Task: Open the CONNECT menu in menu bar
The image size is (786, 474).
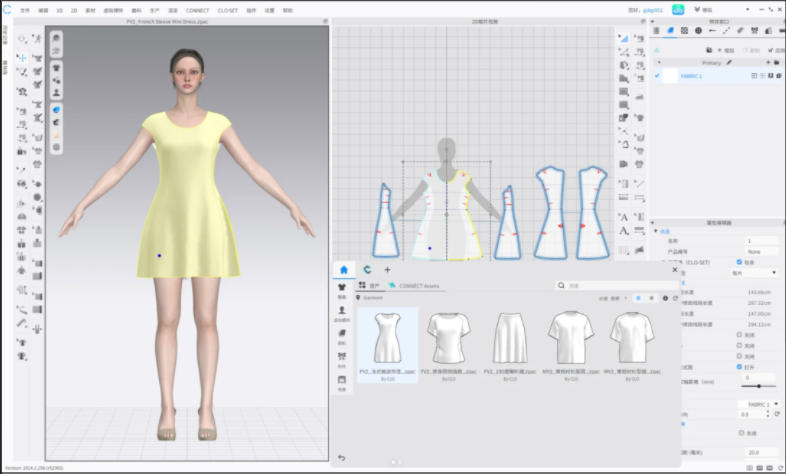Action: click(197, 10)
